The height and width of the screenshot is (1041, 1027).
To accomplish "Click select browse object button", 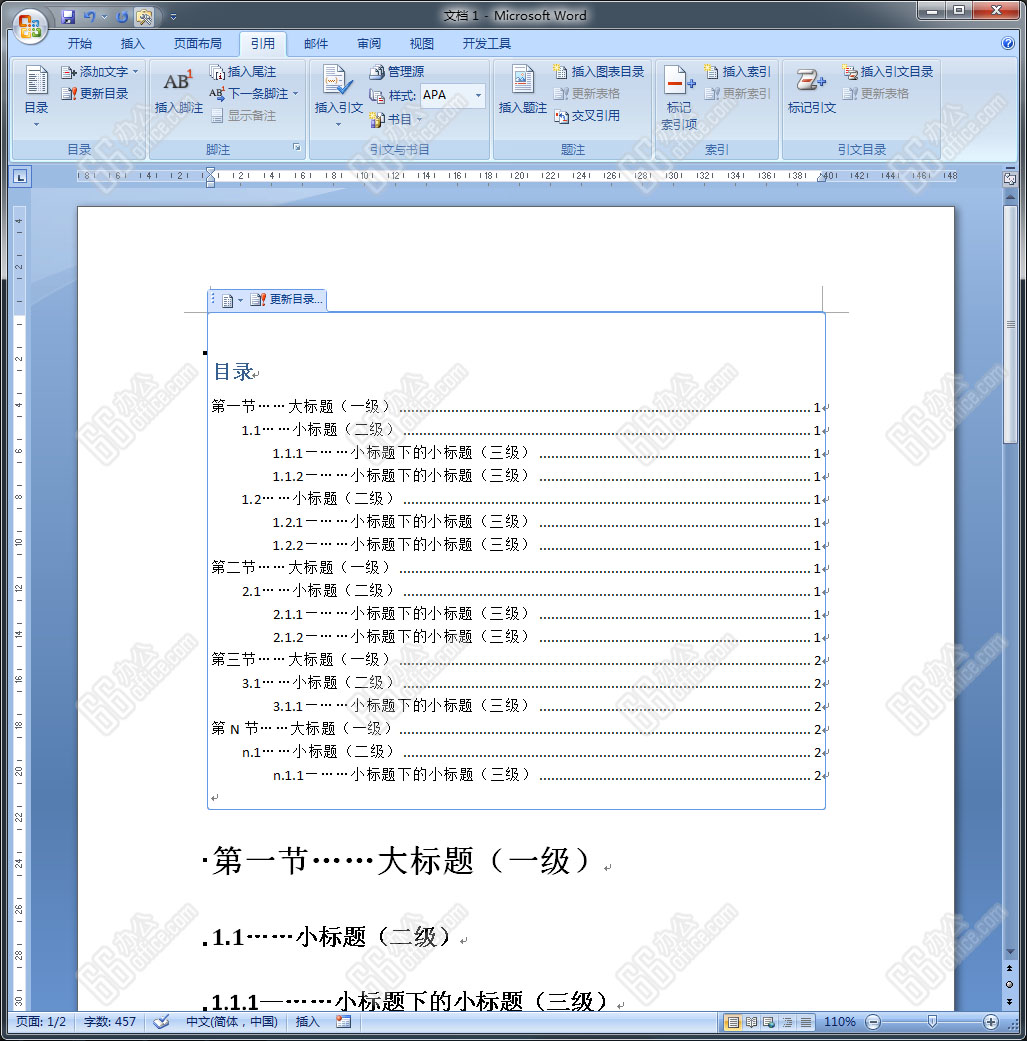I will pyautogui.click(x=1010, y=984).
